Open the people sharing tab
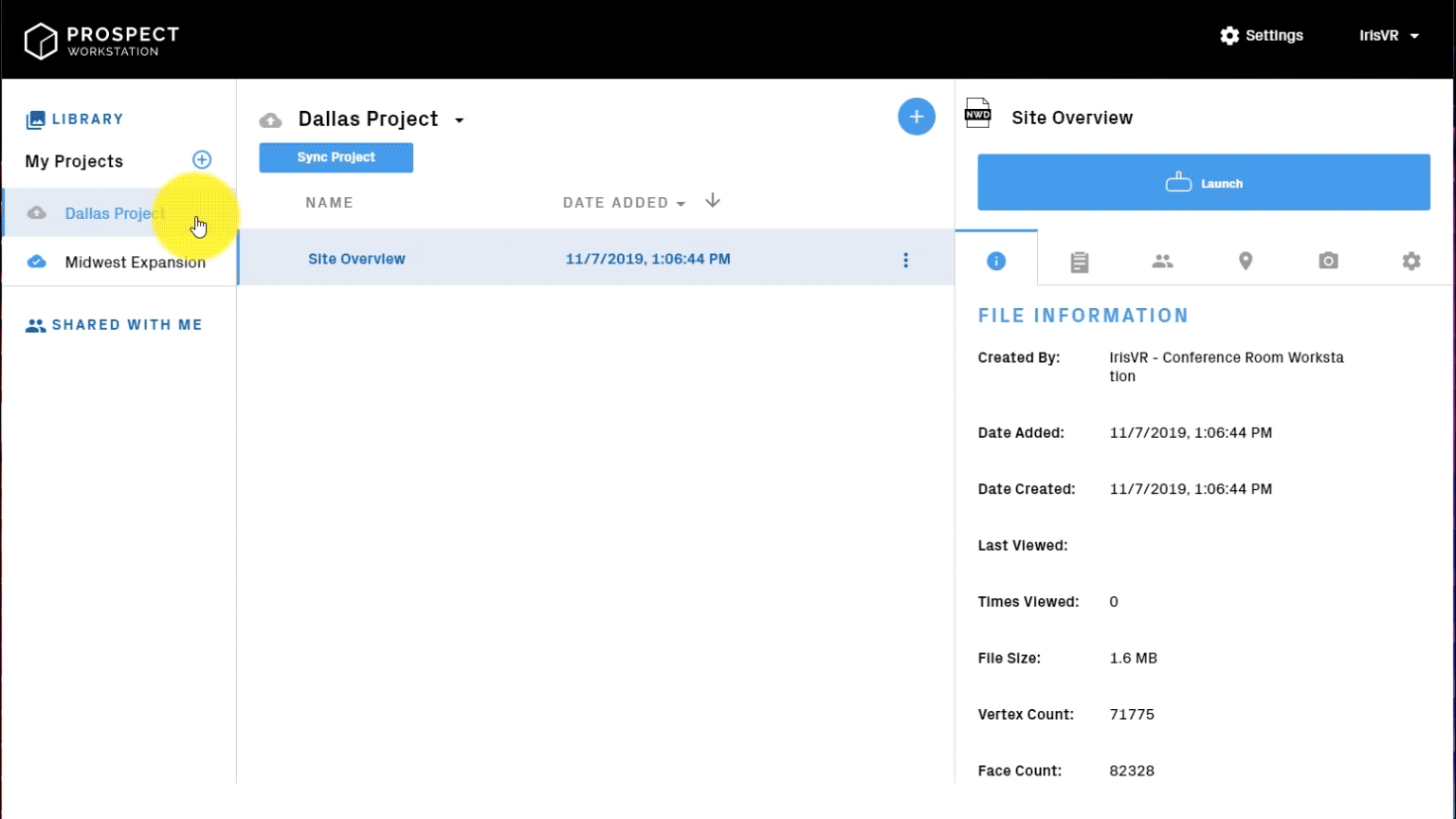 coord(1163,261)
